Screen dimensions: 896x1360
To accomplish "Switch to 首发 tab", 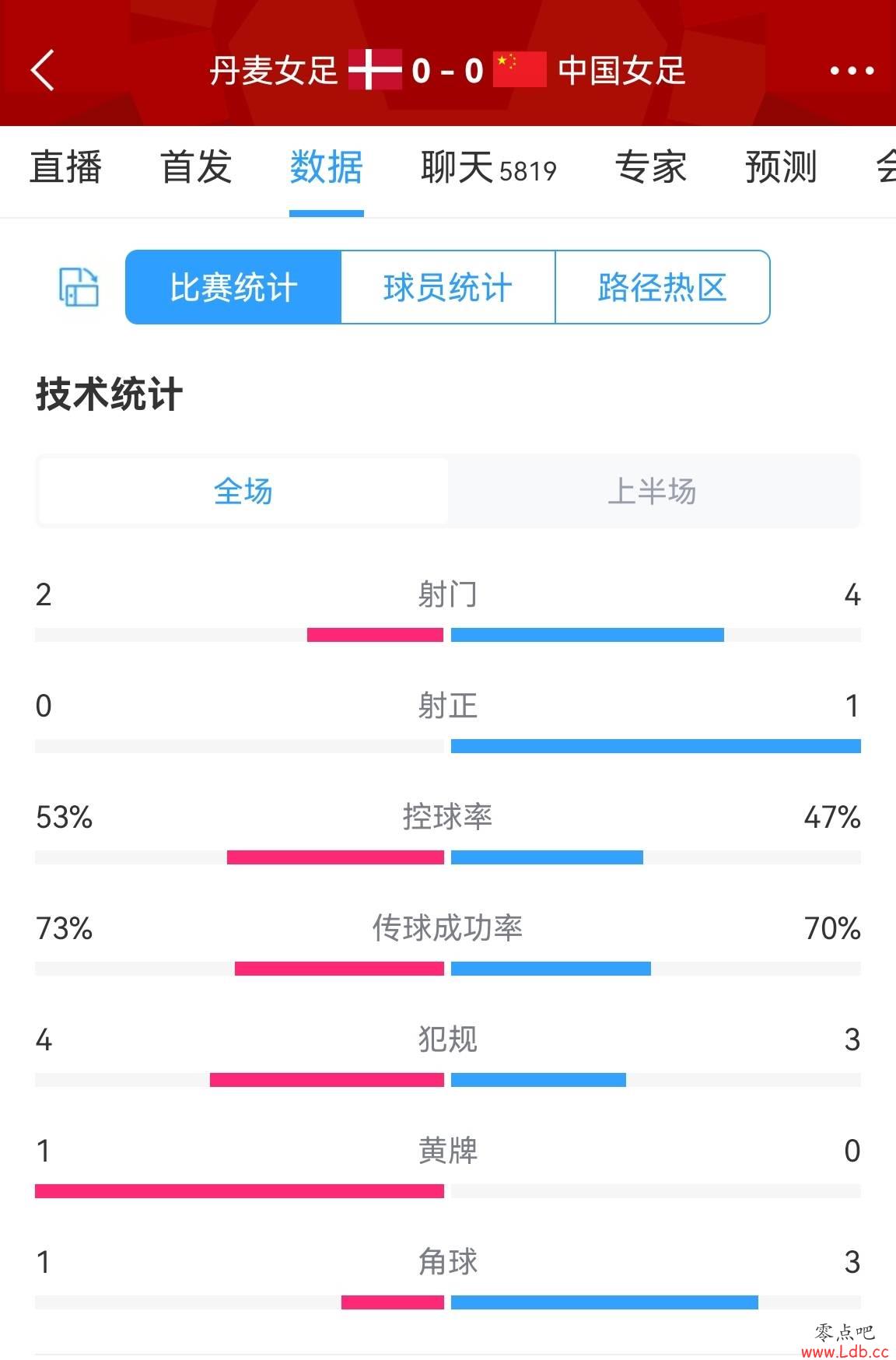I will click(196, 167).
